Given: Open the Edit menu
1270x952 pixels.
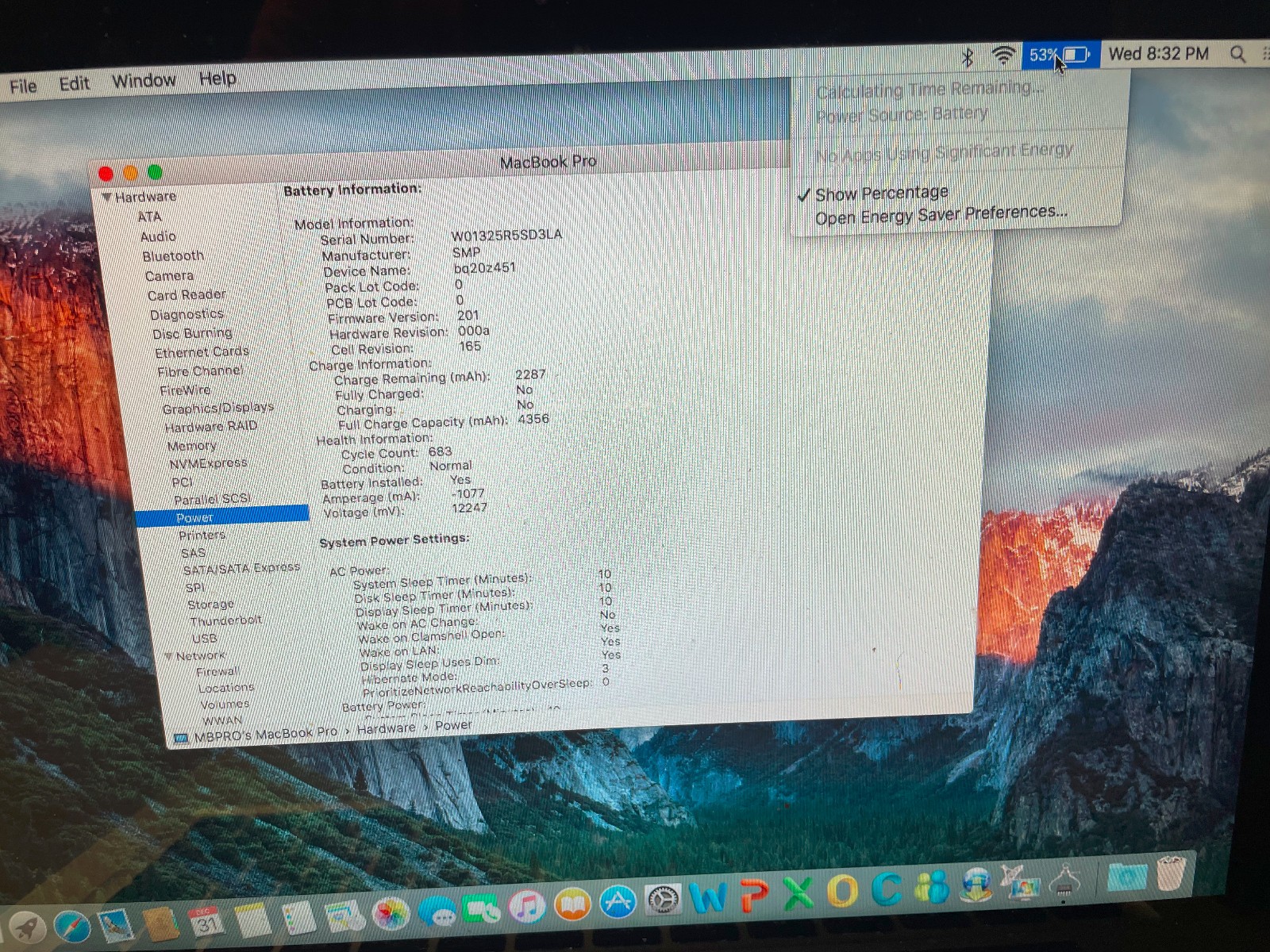Looking at the screenshot, I should click(x=74, y=83).
